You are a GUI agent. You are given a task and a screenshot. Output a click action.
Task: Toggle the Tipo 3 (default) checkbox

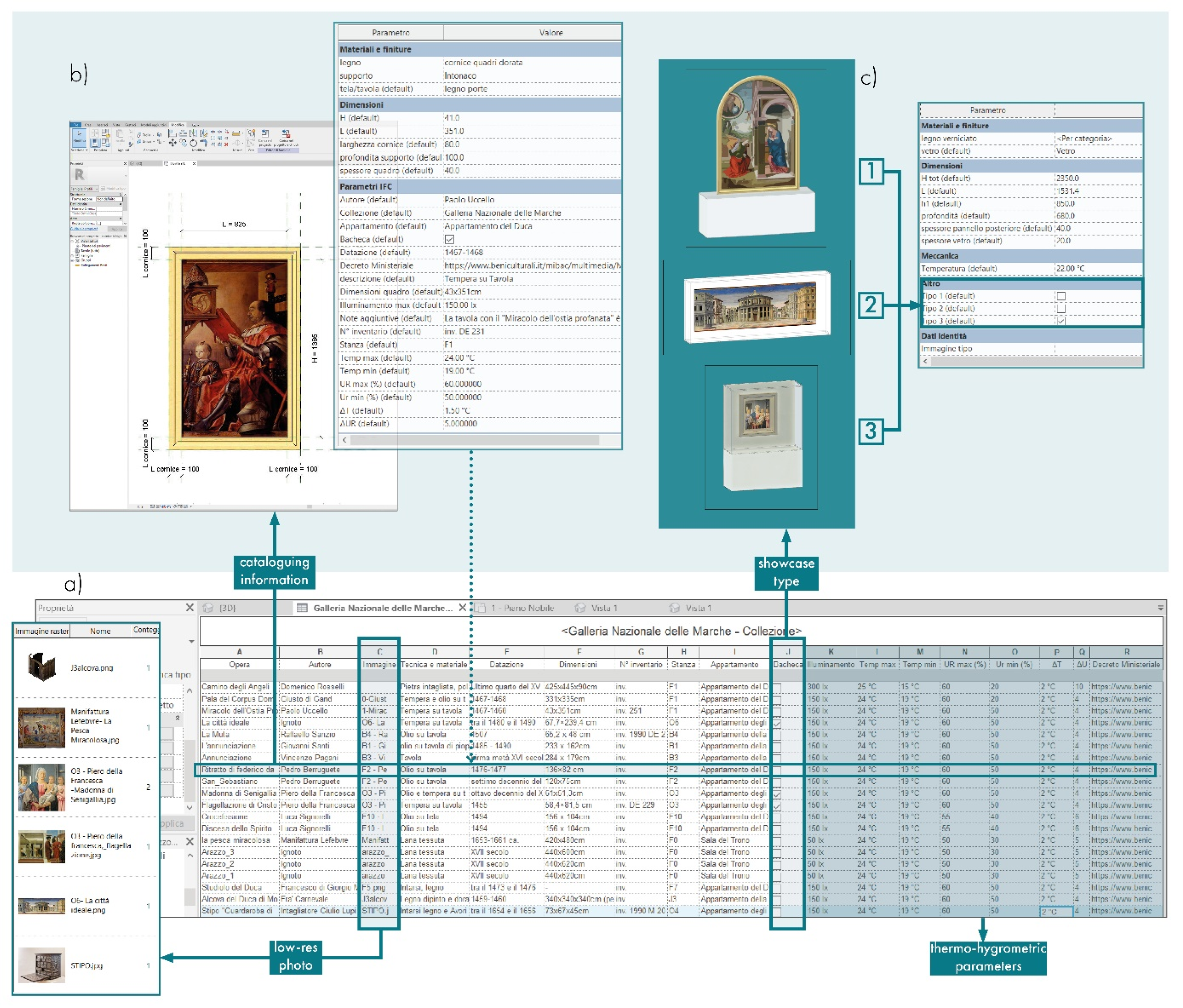pyautogui.click(x=1061, y=321)
